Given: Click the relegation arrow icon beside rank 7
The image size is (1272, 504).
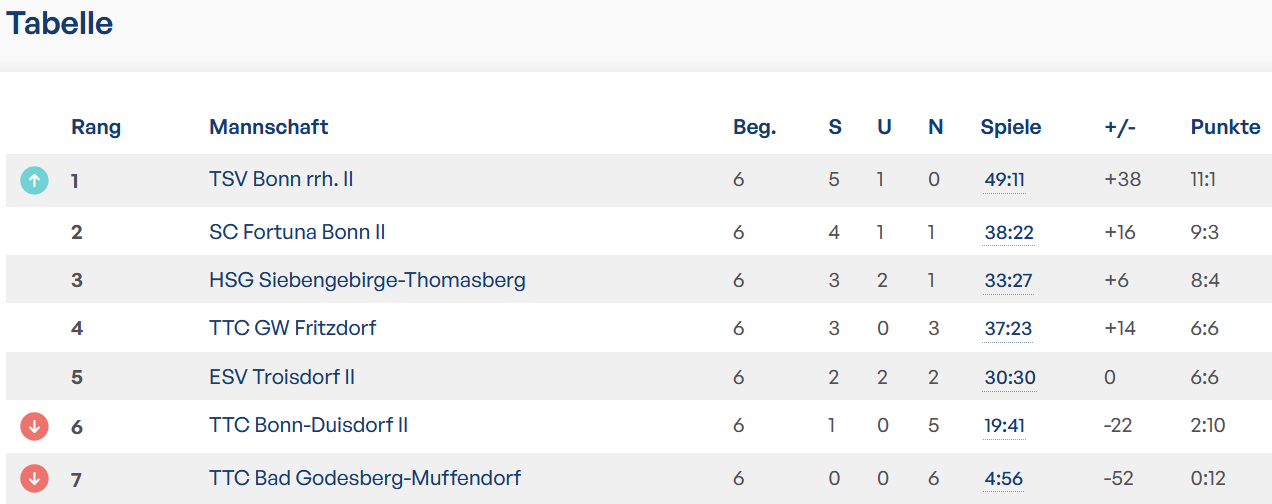Looking at the screenshot, I should coord(34,478).
